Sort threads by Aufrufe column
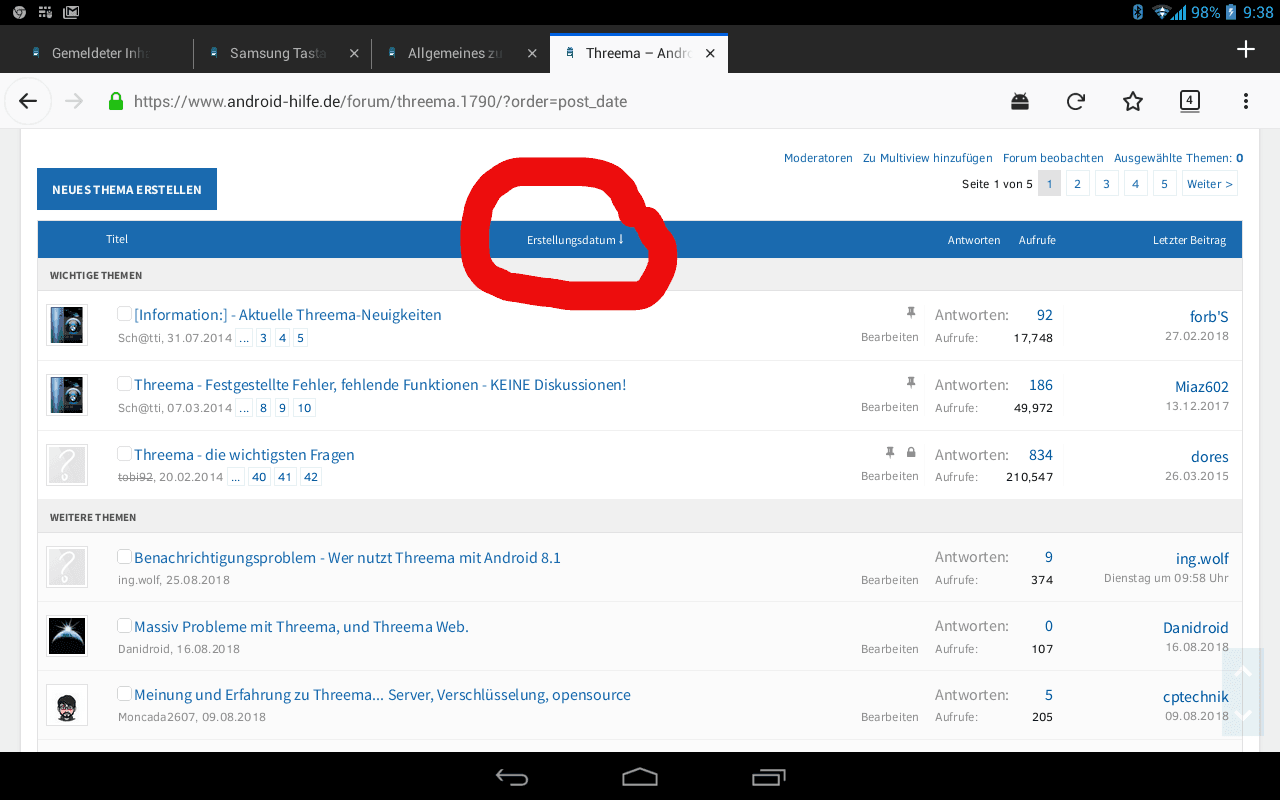 point(1037,240)
